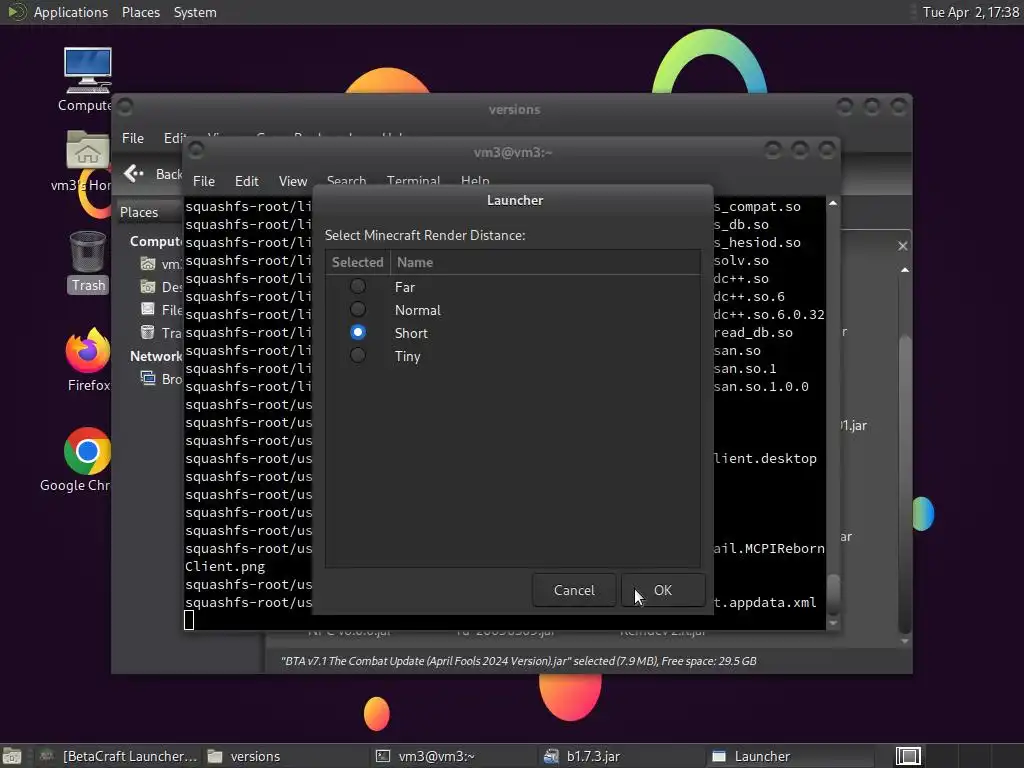Open the terminal Edit menu
Screen dimensions: 1024x768
[247, 181]
